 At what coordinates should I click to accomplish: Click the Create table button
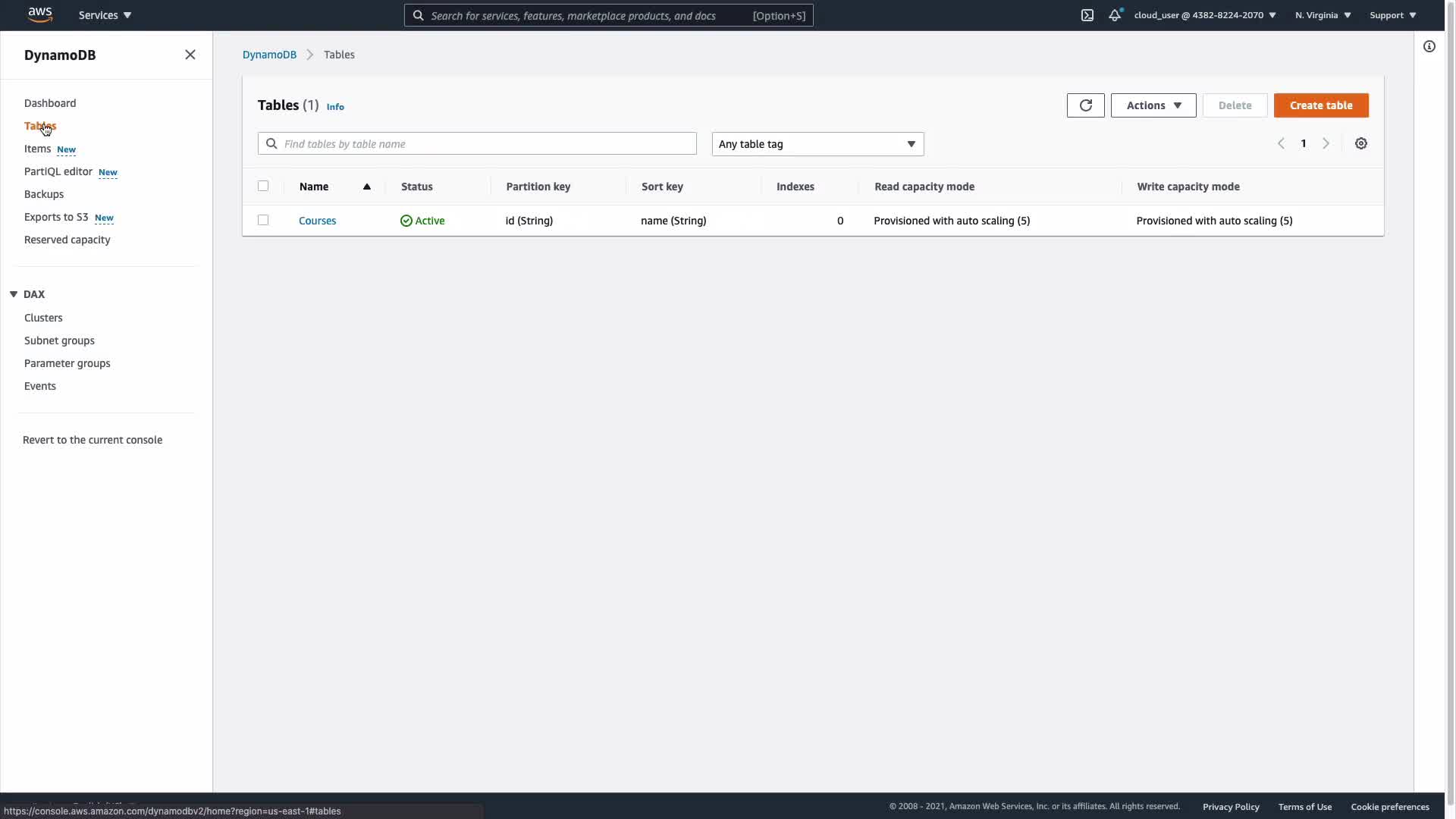tap(1320, 105)
